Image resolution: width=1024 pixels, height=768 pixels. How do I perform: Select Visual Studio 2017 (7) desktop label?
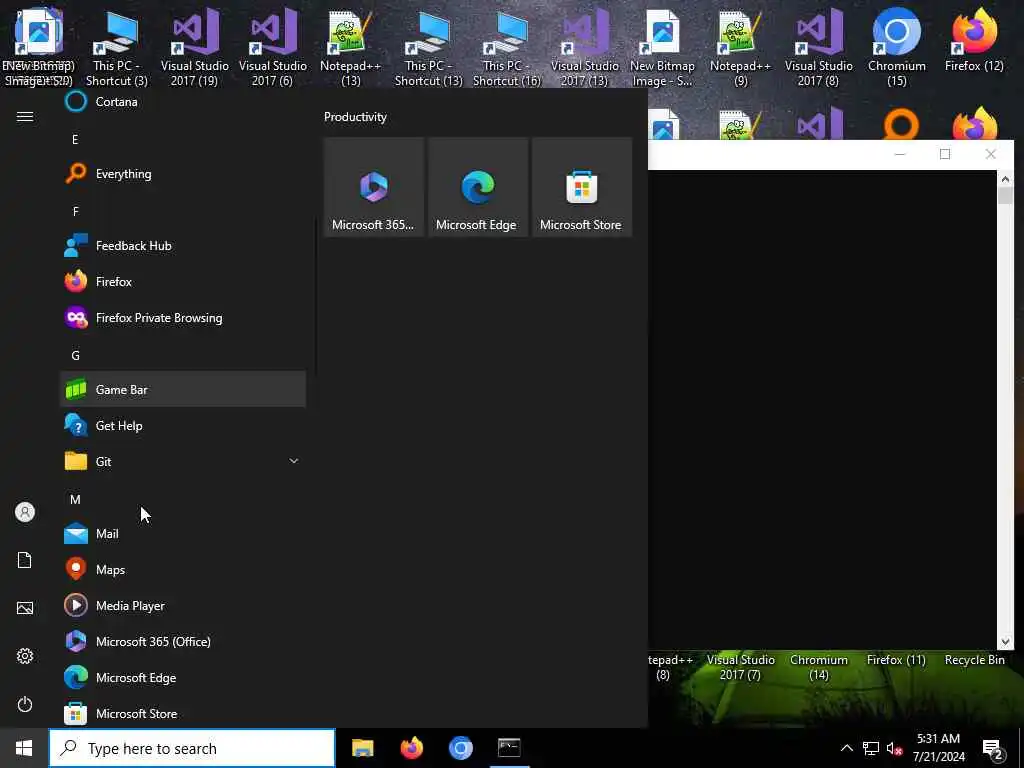pos(741,667)
